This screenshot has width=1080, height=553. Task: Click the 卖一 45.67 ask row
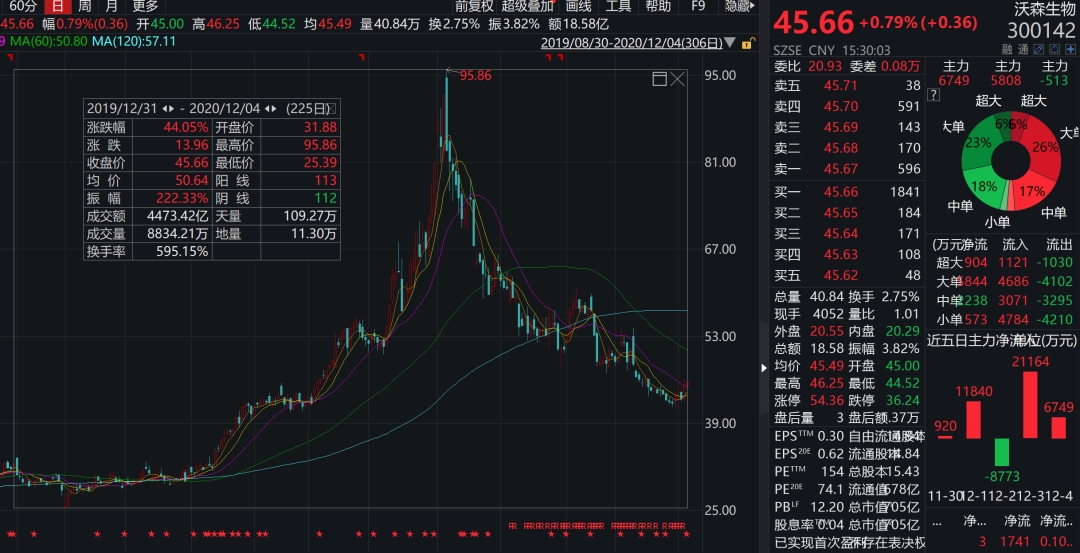point(847,169)
